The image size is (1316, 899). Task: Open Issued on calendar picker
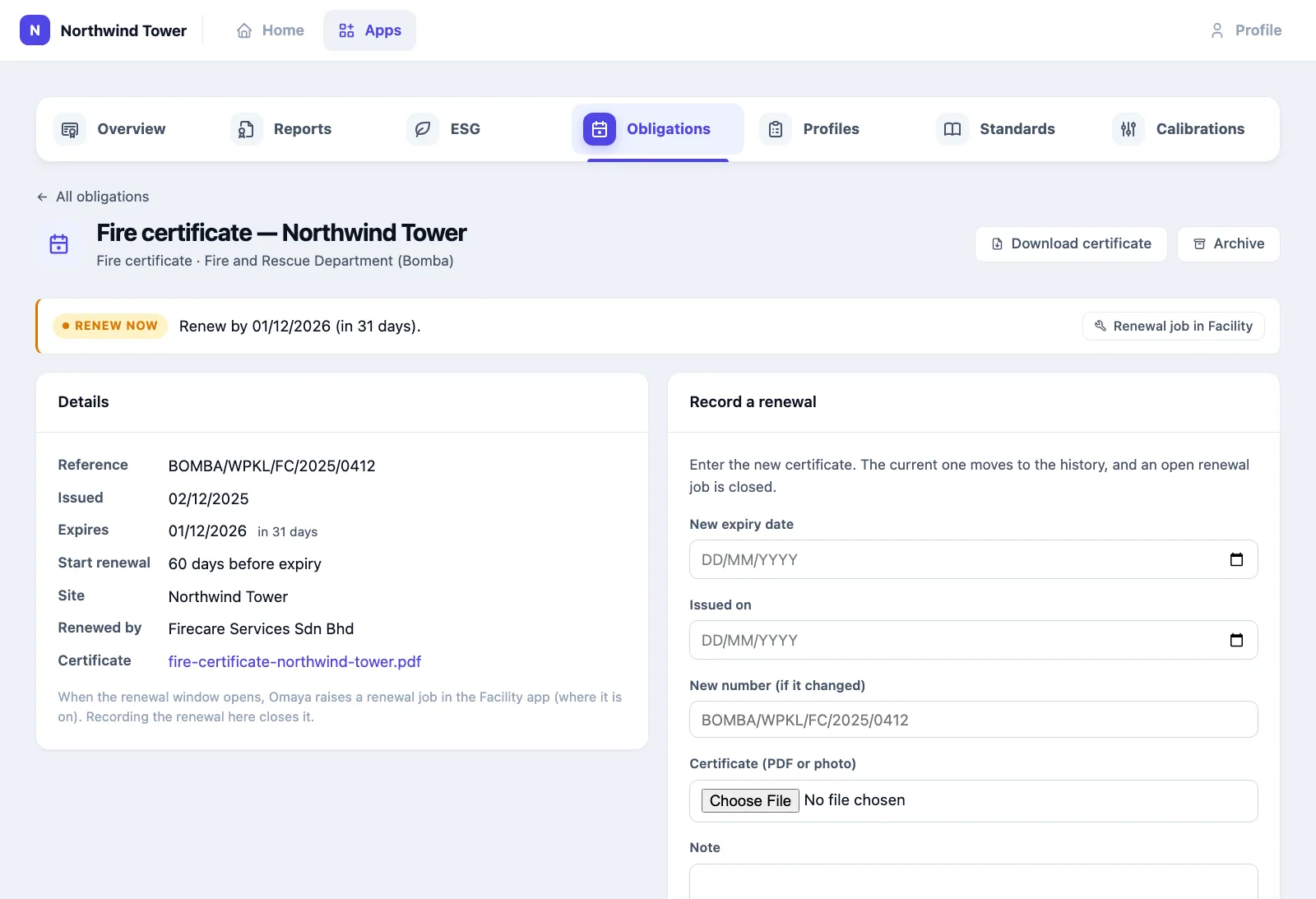pos(1236,640)
